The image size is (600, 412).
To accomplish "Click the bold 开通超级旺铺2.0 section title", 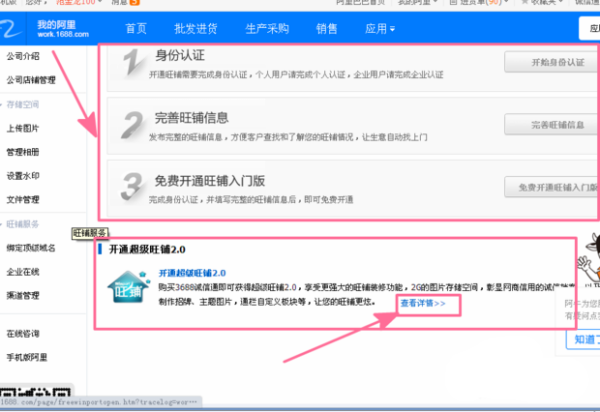I will 147,249.
